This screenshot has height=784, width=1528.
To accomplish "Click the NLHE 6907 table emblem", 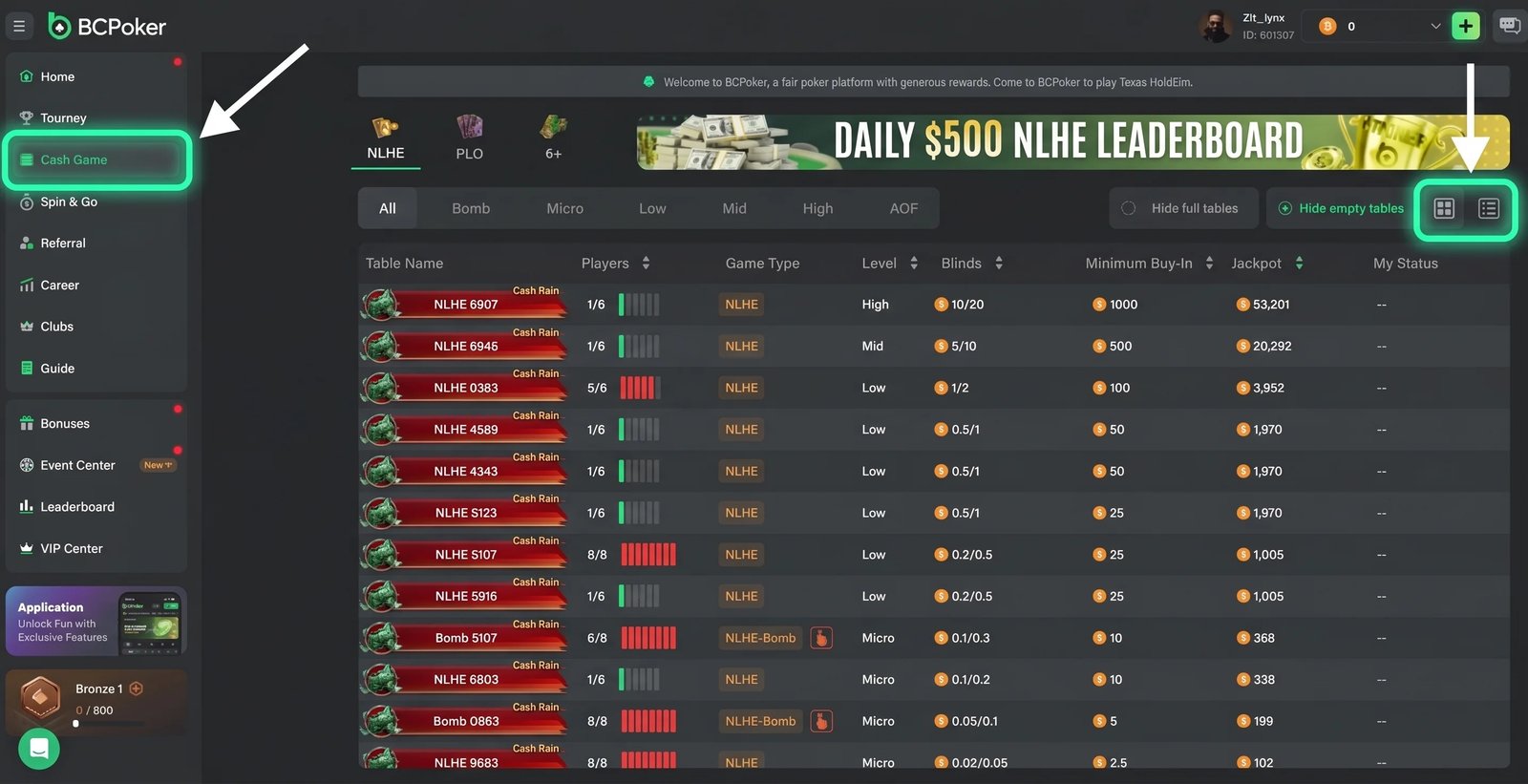I will (380, 305).
